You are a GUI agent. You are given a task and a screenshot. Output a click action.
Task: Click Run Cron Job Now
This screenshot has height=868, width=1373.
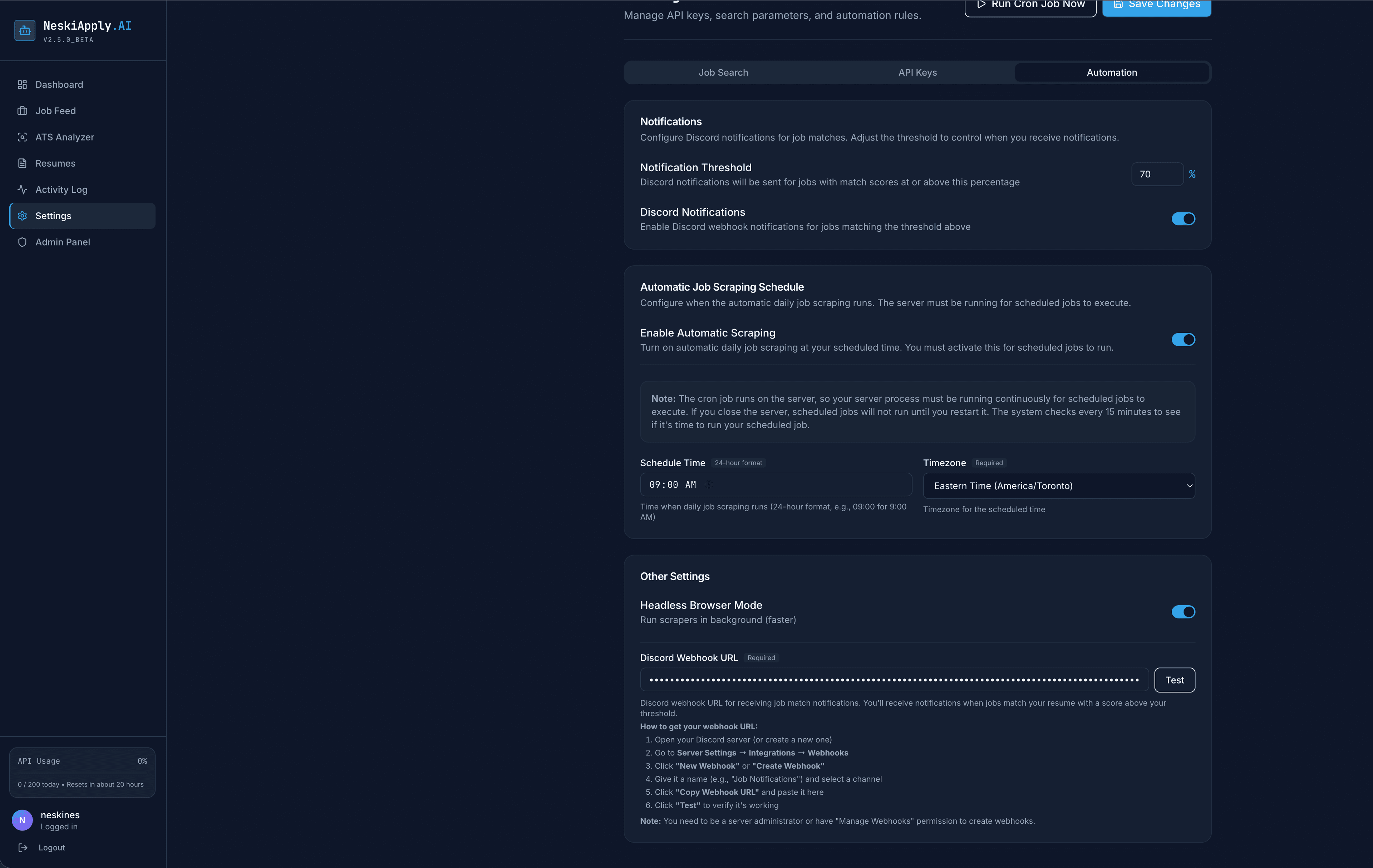(1030, 5)
